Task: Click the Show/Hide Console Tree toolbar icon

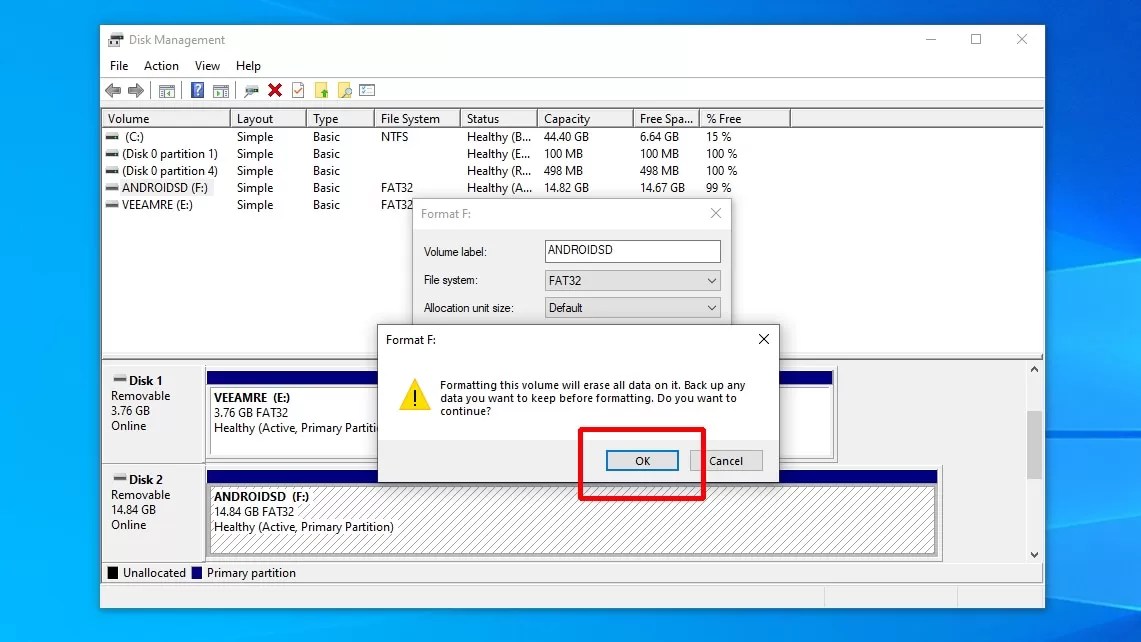Action: click(x=166, y=90)
